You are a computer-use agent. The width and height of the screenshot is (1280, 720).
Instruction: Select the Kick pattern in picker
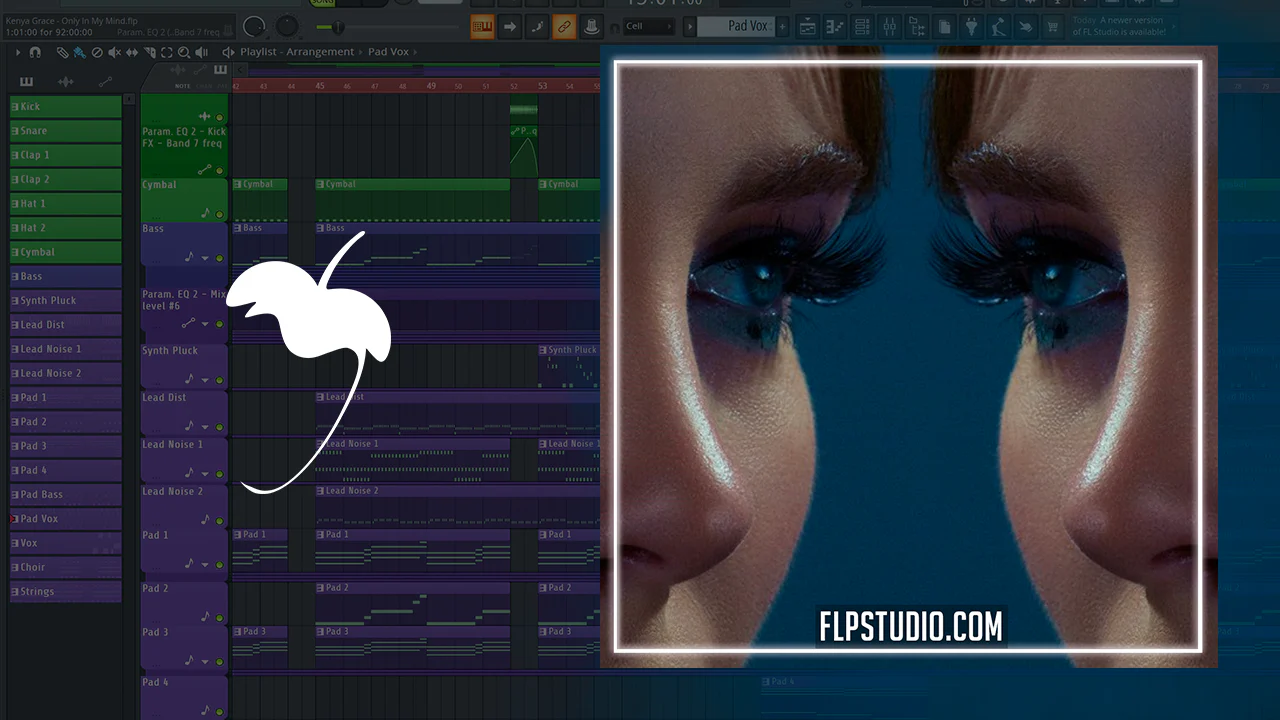66,107
